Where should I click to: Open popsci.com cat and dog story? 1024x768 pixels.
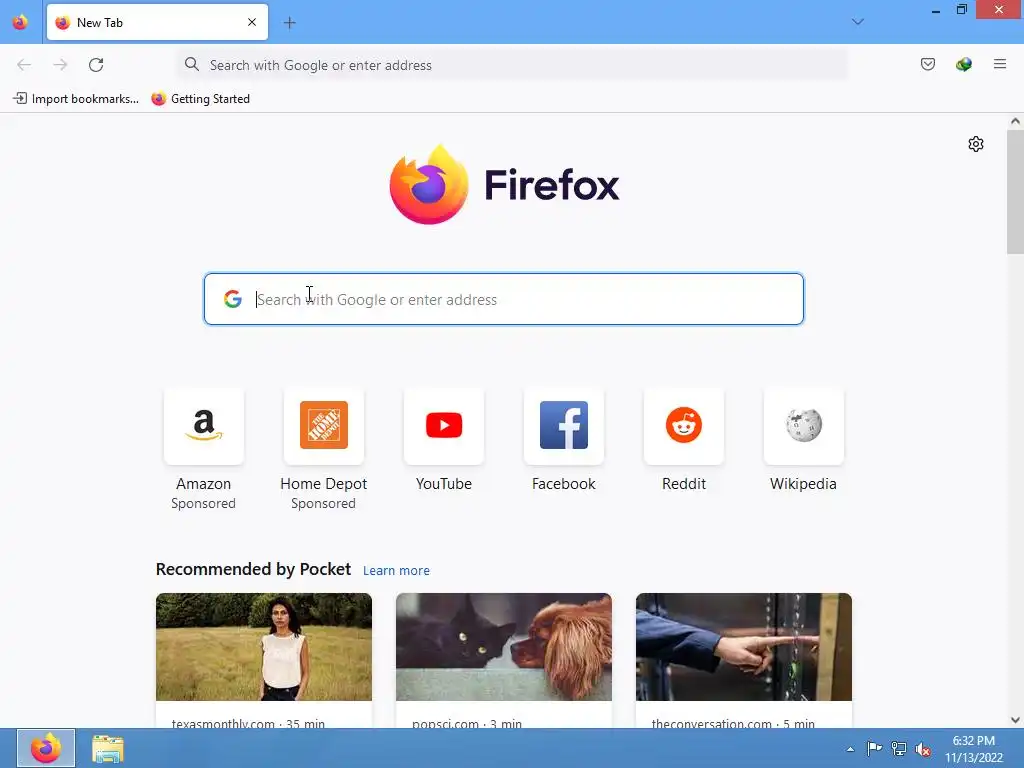point(504,647)
